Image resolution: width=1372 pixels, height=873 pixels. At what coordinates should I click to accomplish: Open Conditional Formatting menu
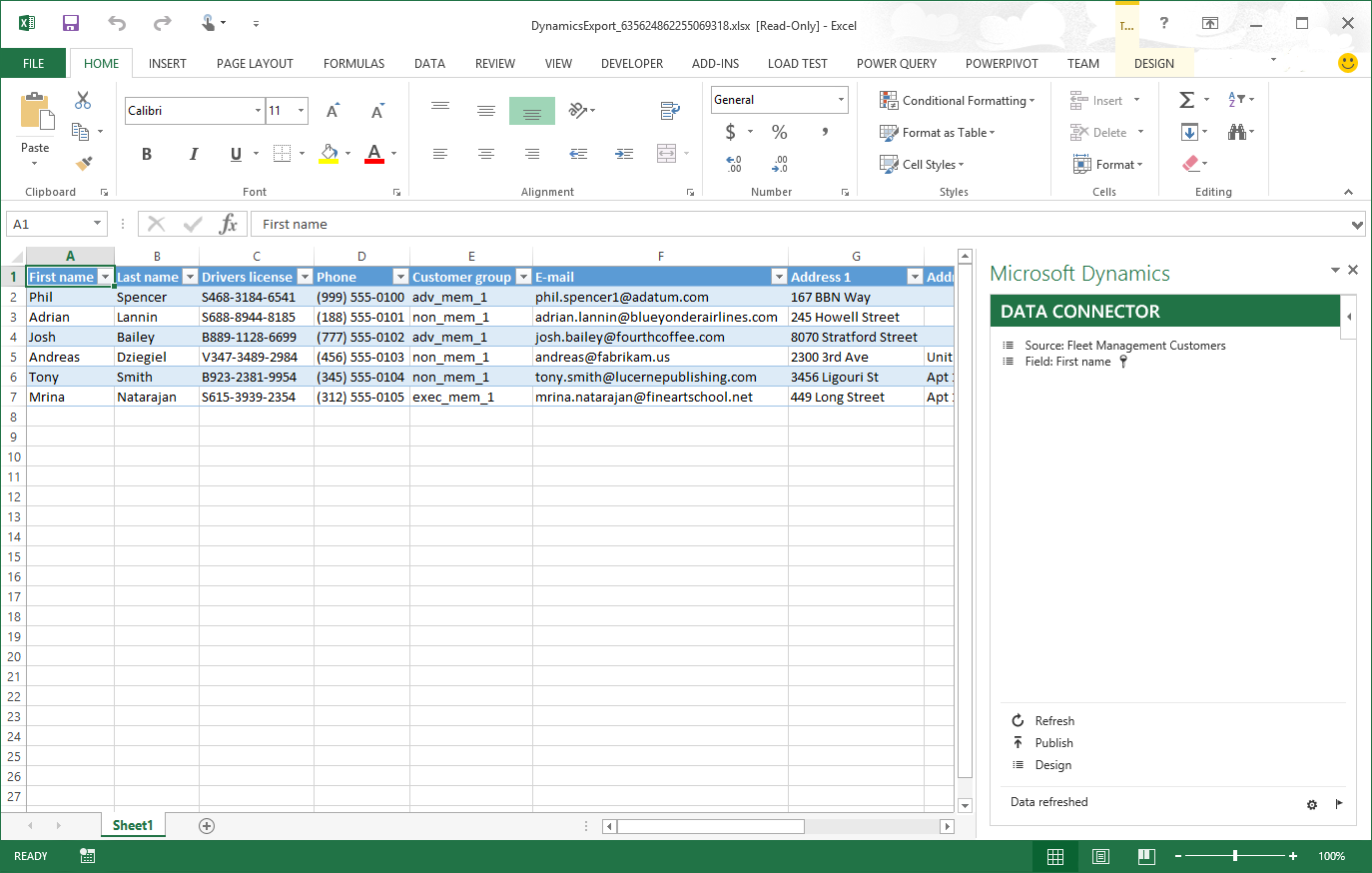click(958, 100)
